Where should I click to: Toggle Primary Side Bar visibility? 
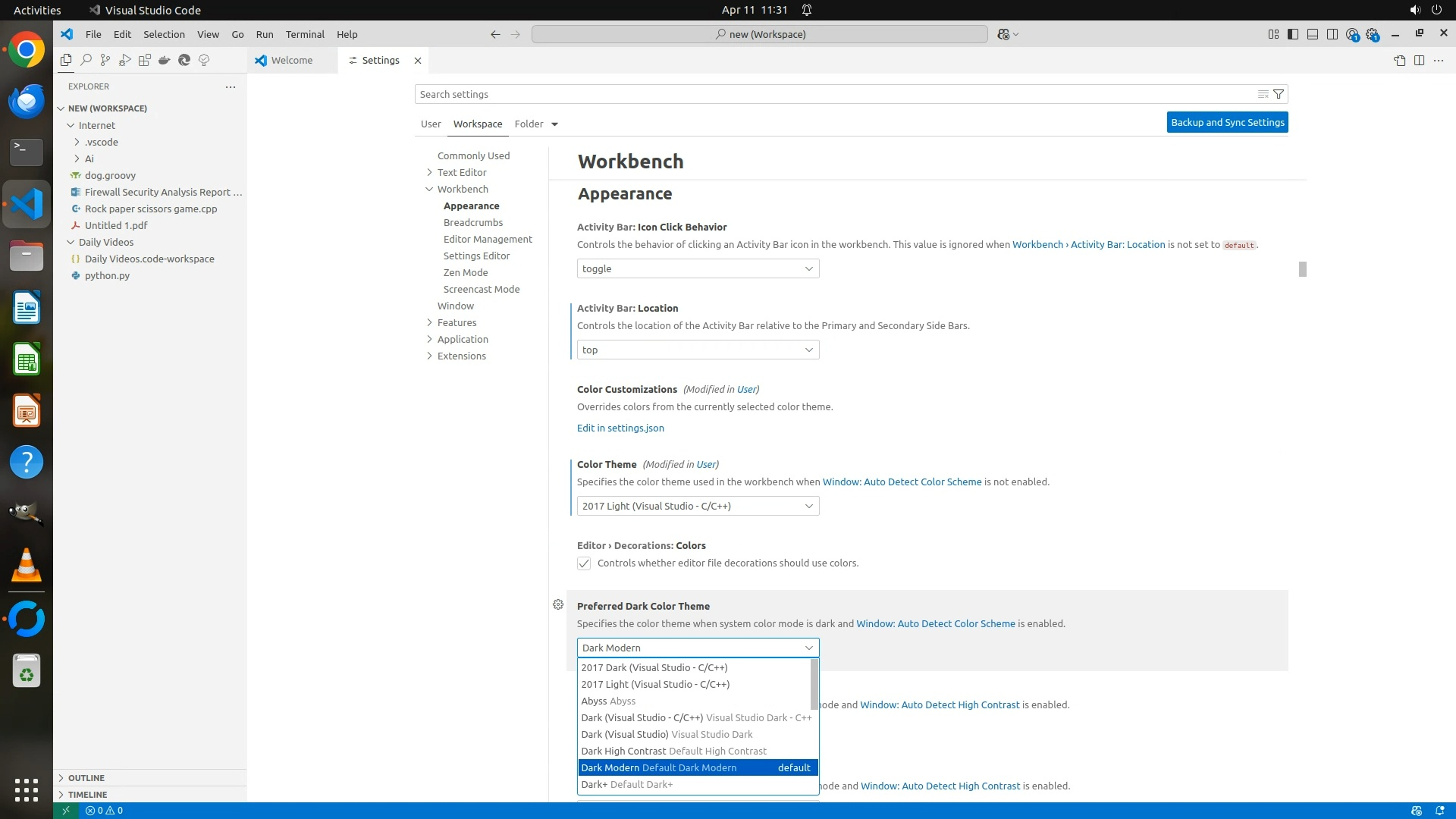tap(1293, 34)
